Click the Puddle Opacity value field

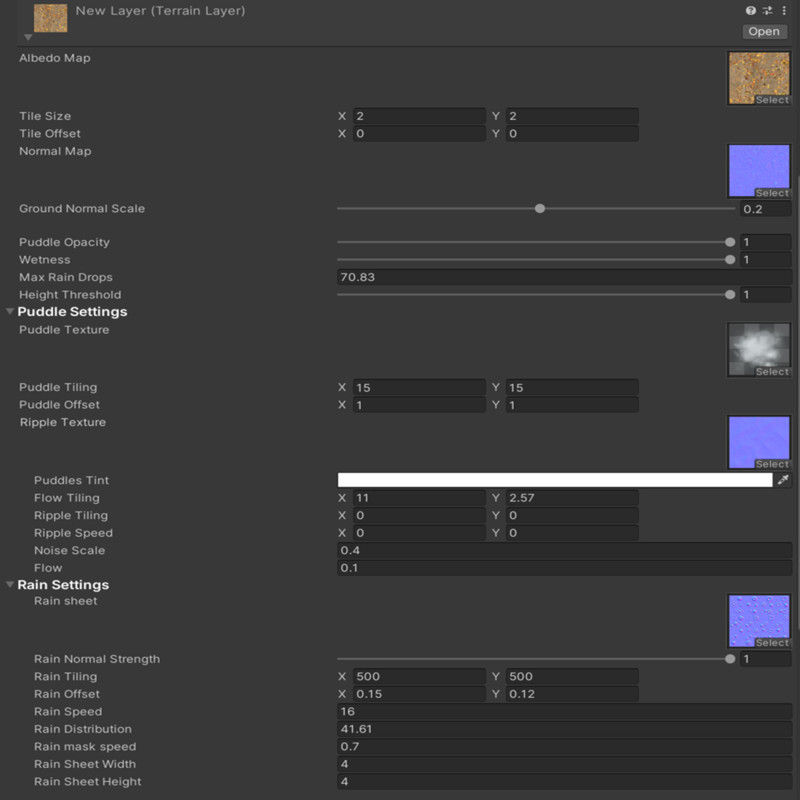766,242
